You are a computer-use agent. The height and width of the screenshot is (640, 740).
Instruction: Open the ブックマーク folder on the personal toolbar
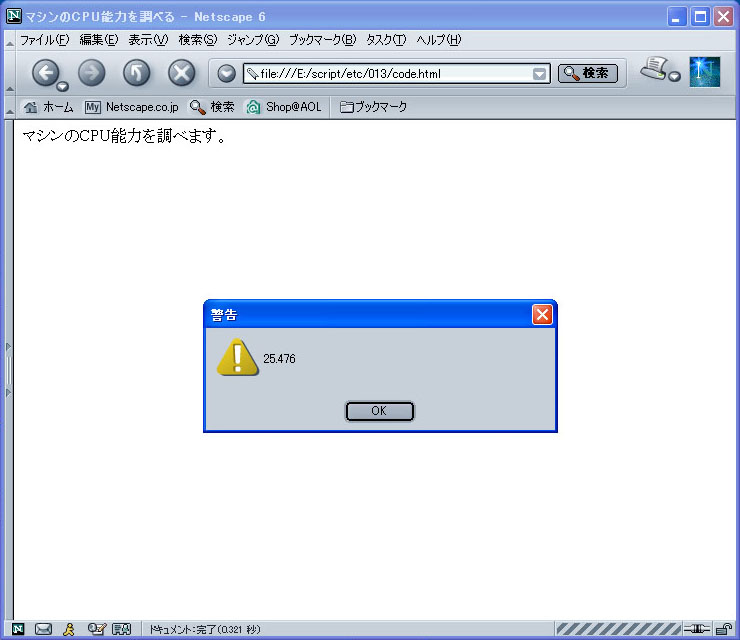tap(373, 107)
